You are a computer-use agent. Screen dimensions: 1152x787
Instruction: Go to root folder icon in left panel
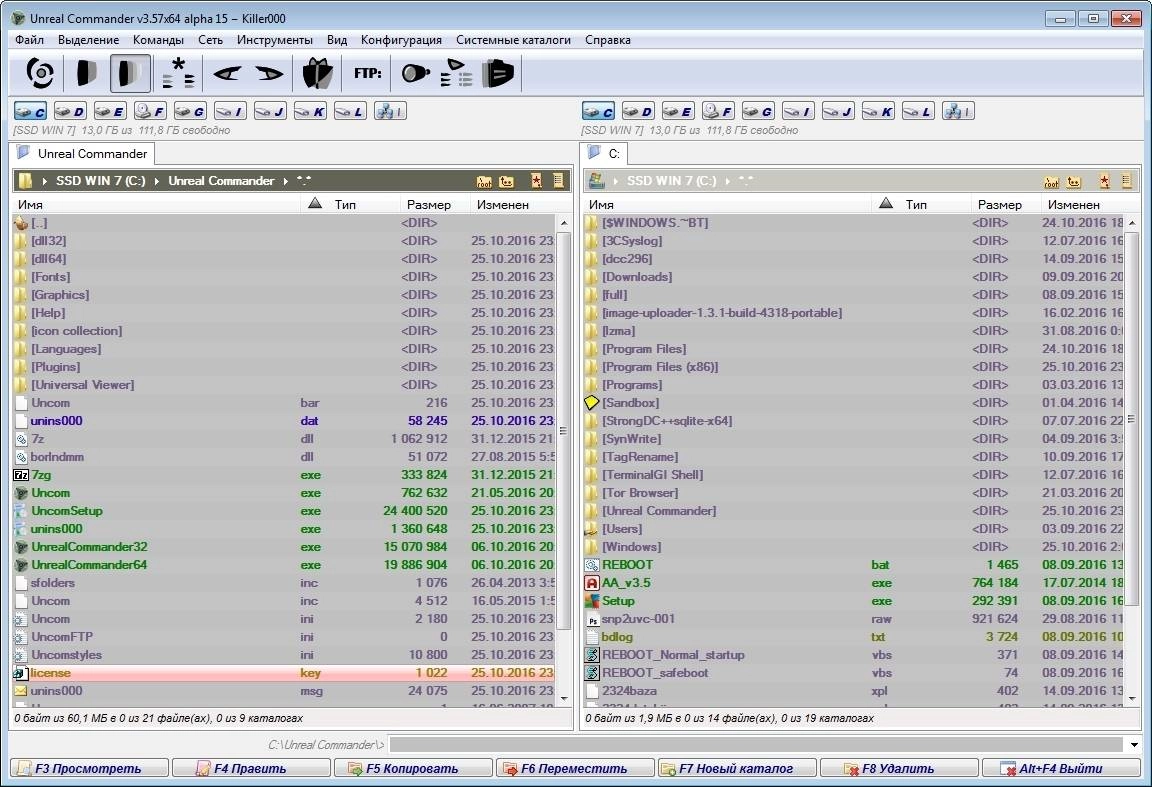point(484,181)
